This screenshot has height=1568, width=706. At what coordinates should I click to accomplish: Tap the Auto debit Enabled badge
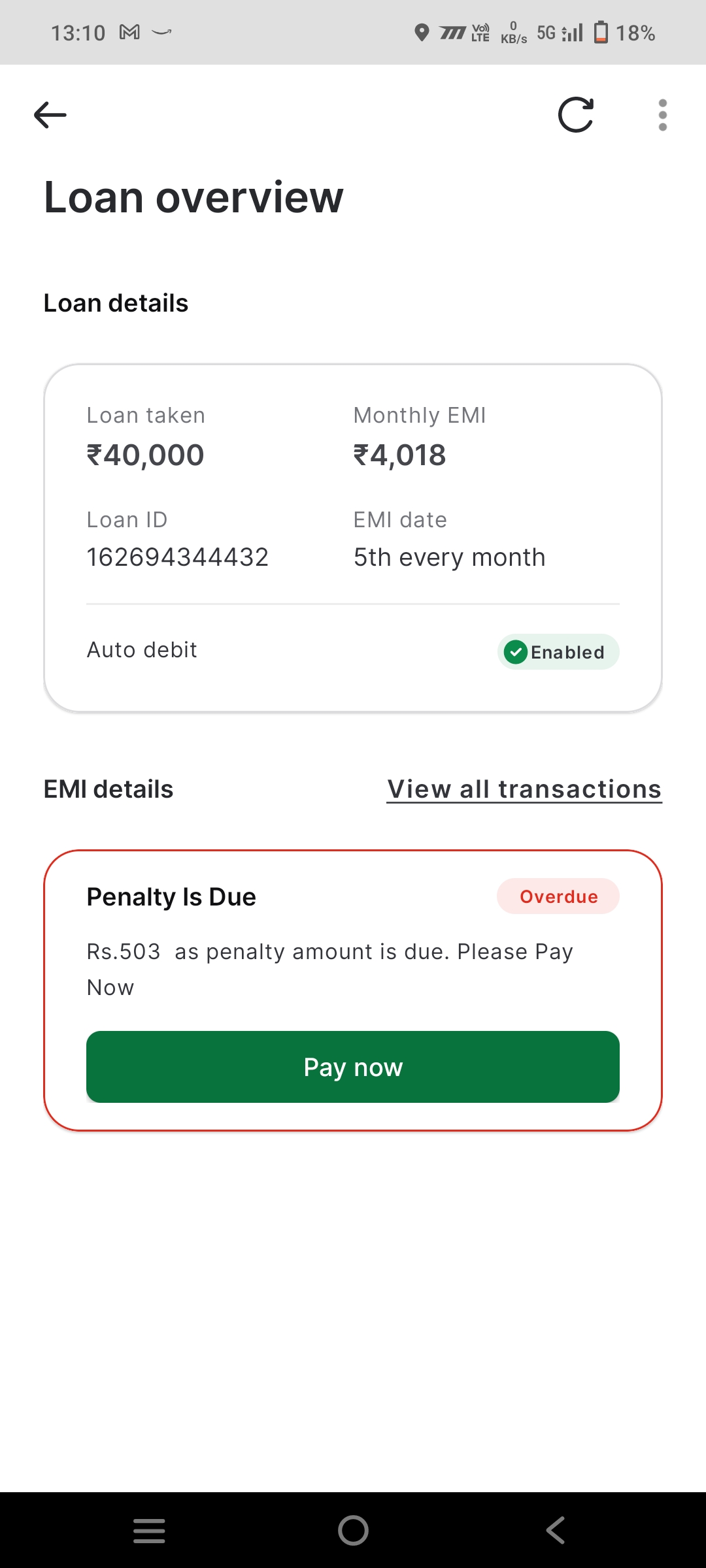[x=558, y=652]
